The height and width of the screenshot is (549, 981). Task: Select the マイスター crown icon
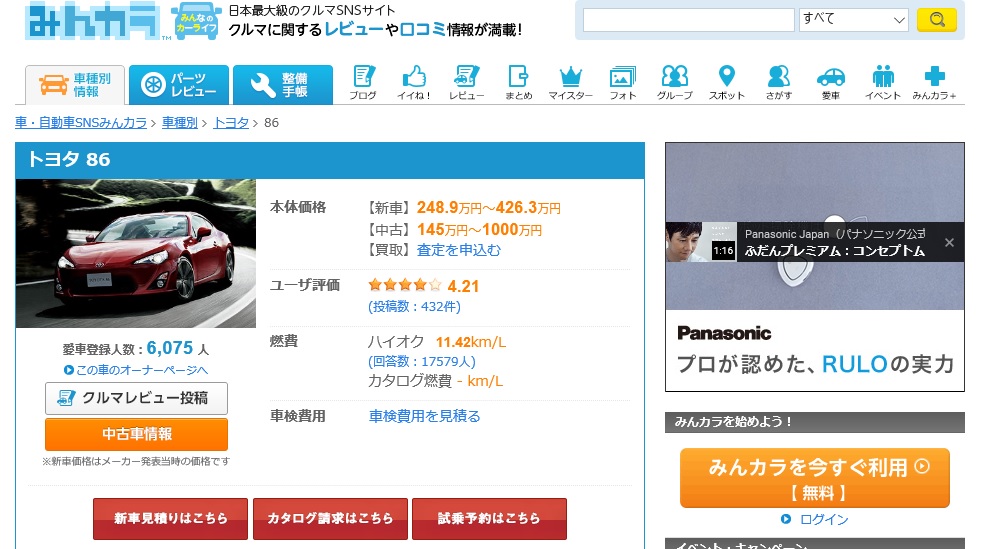pos(570,82)
